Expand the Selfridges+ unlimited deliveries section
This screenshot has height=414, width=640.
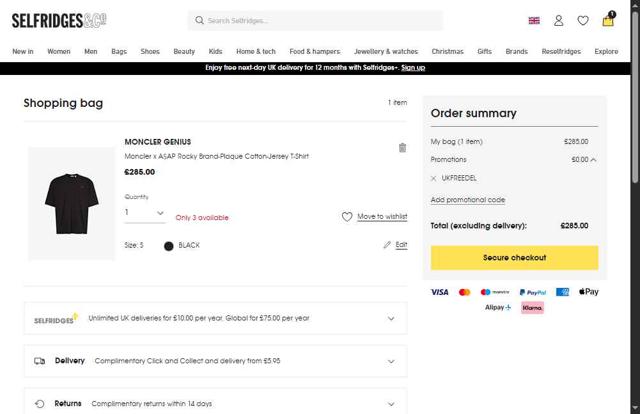(x=390, y=319)
